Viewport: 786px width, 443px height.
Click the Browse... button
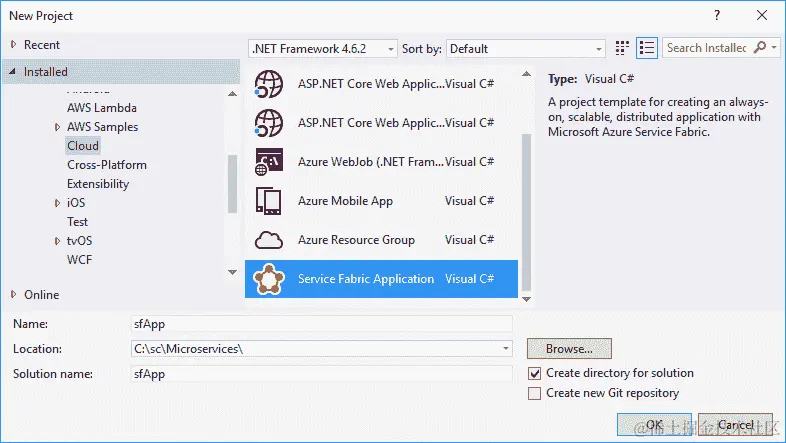(569, 349)
